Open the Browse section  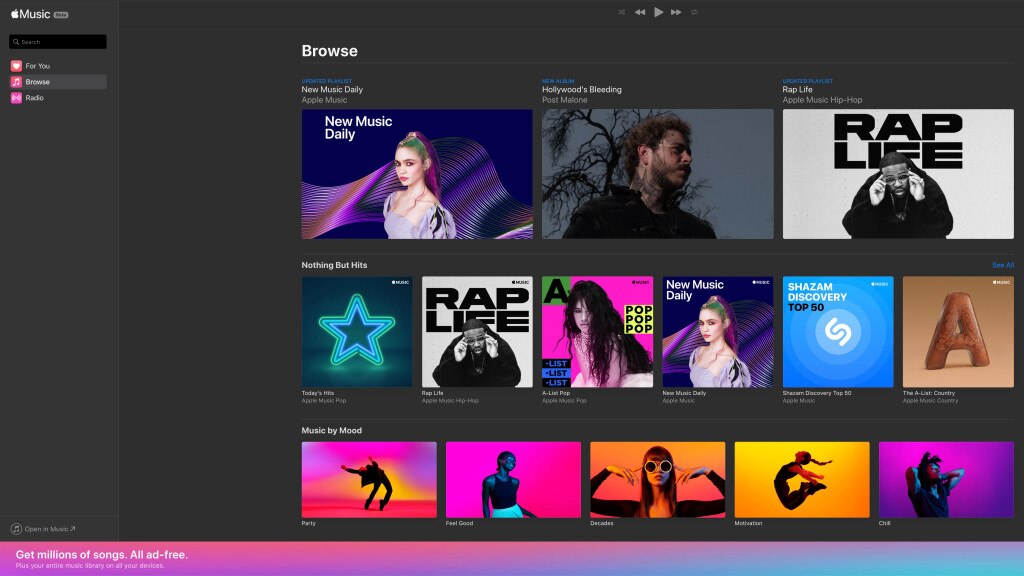click(x=57, y=82)
